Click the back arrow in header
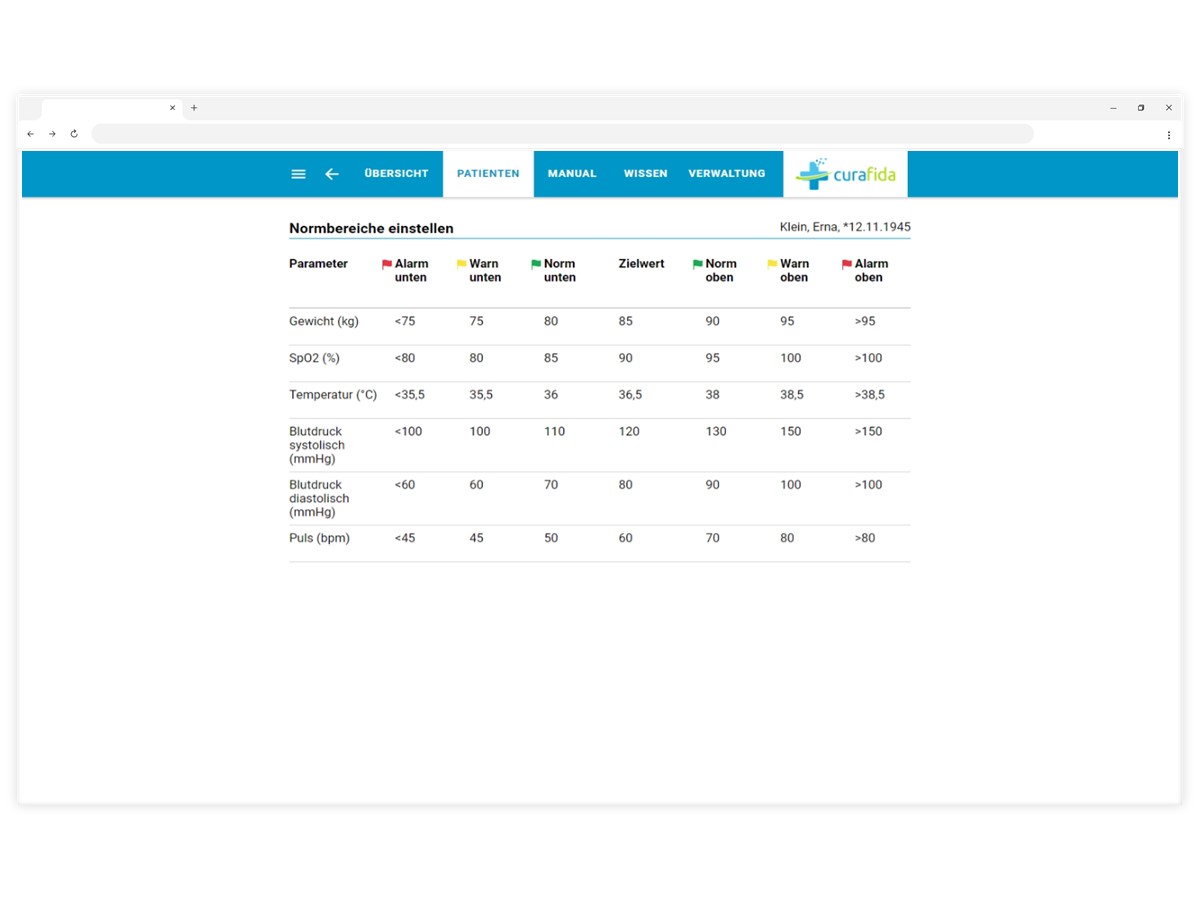Screen dimensions: 1200x900 click(x=332, y=174)
